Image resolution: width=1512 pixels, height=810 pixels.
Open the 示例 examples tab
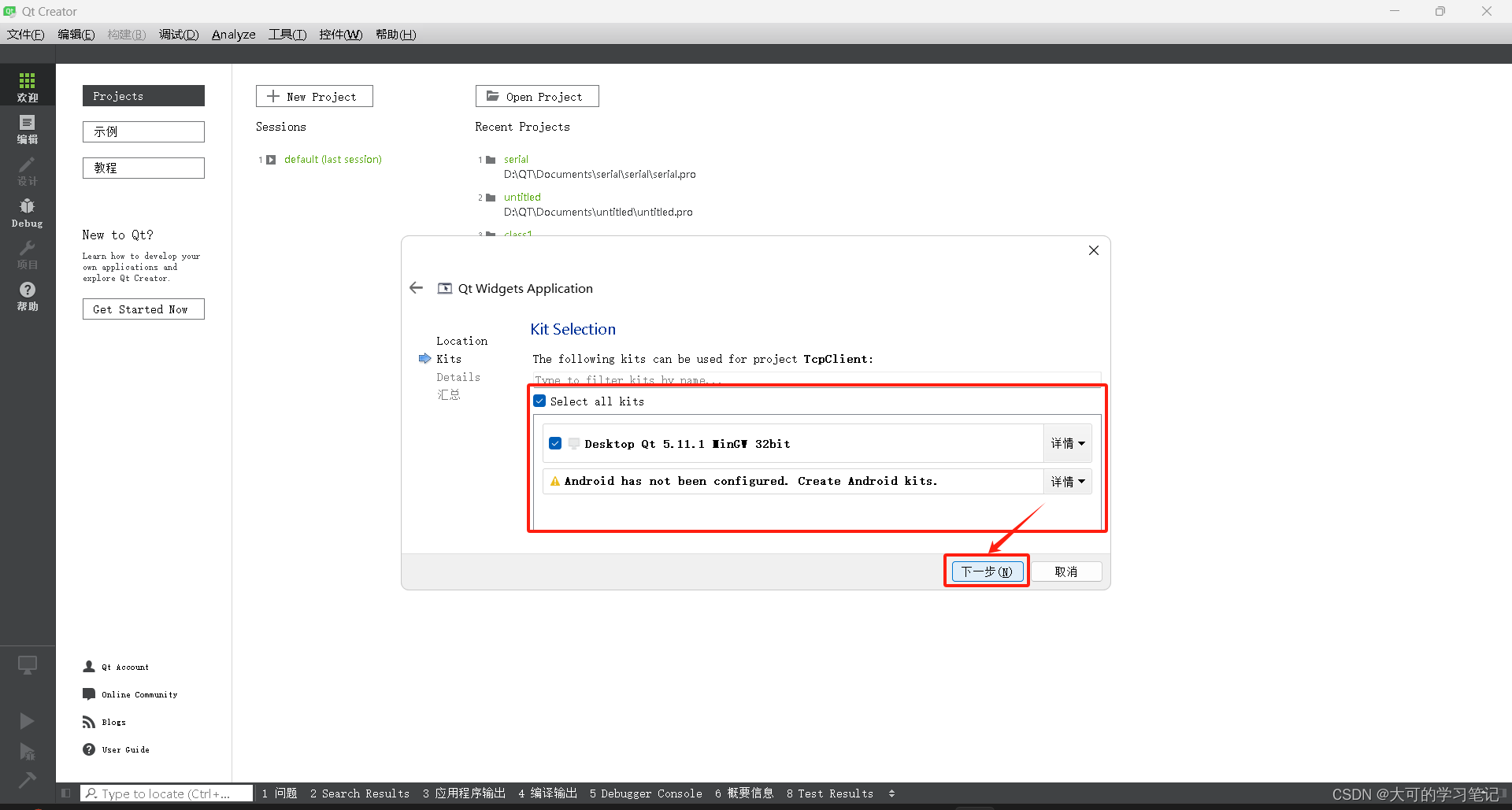click(x=143, y=131)
